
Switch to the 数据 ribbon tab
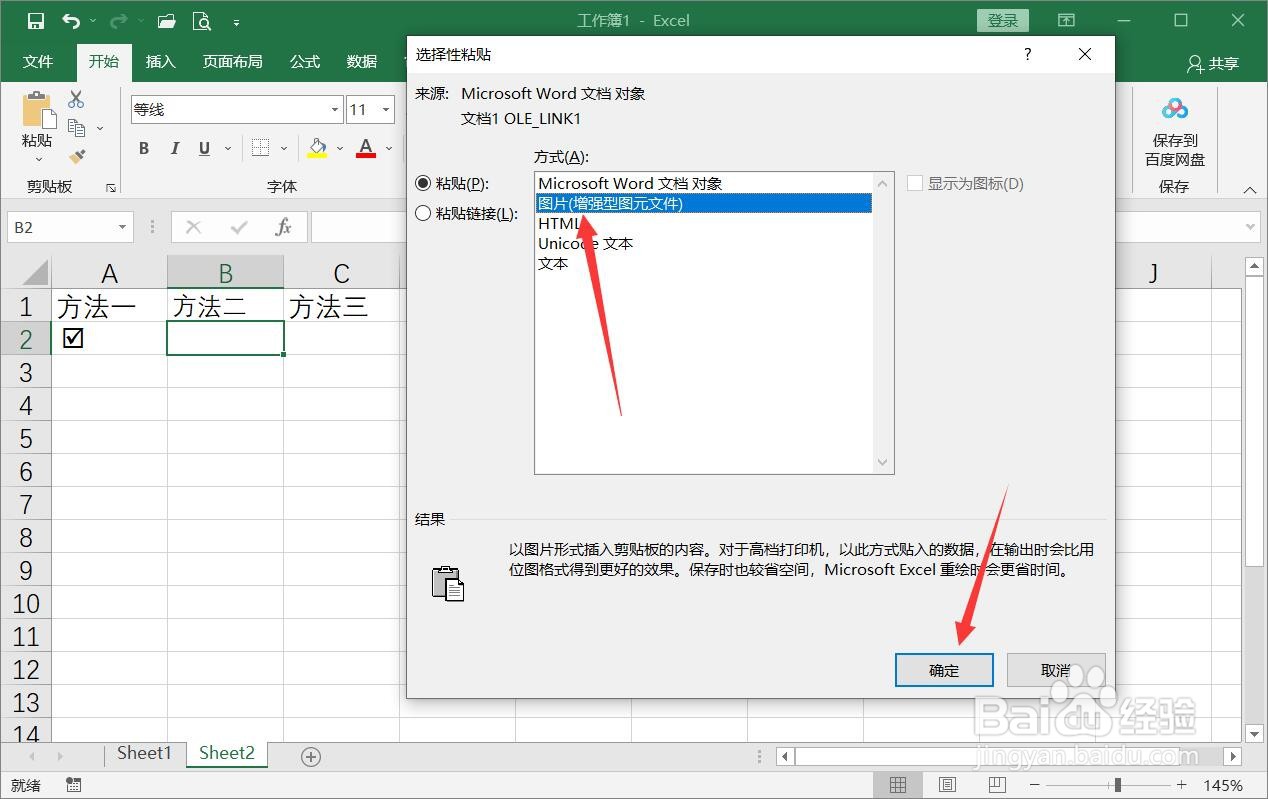point(362,62)
